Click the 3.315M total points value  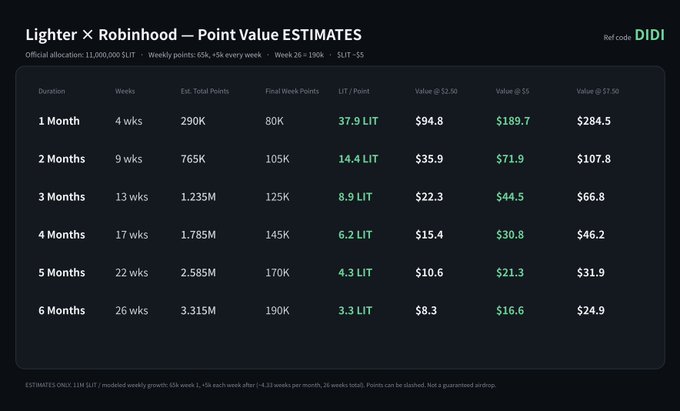tap(198, 310)
